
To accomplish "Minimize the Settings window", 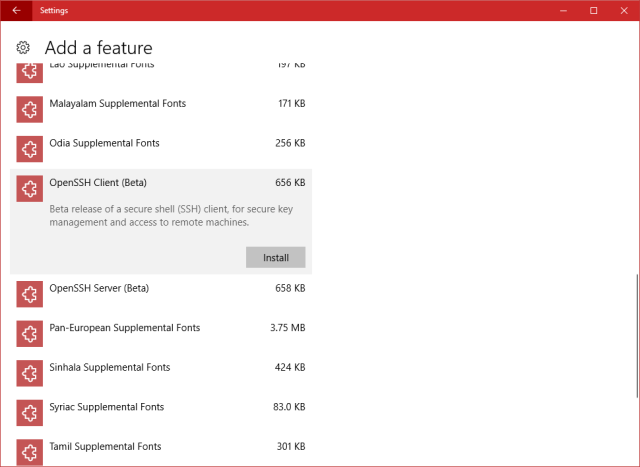I will tap(564, 11).
